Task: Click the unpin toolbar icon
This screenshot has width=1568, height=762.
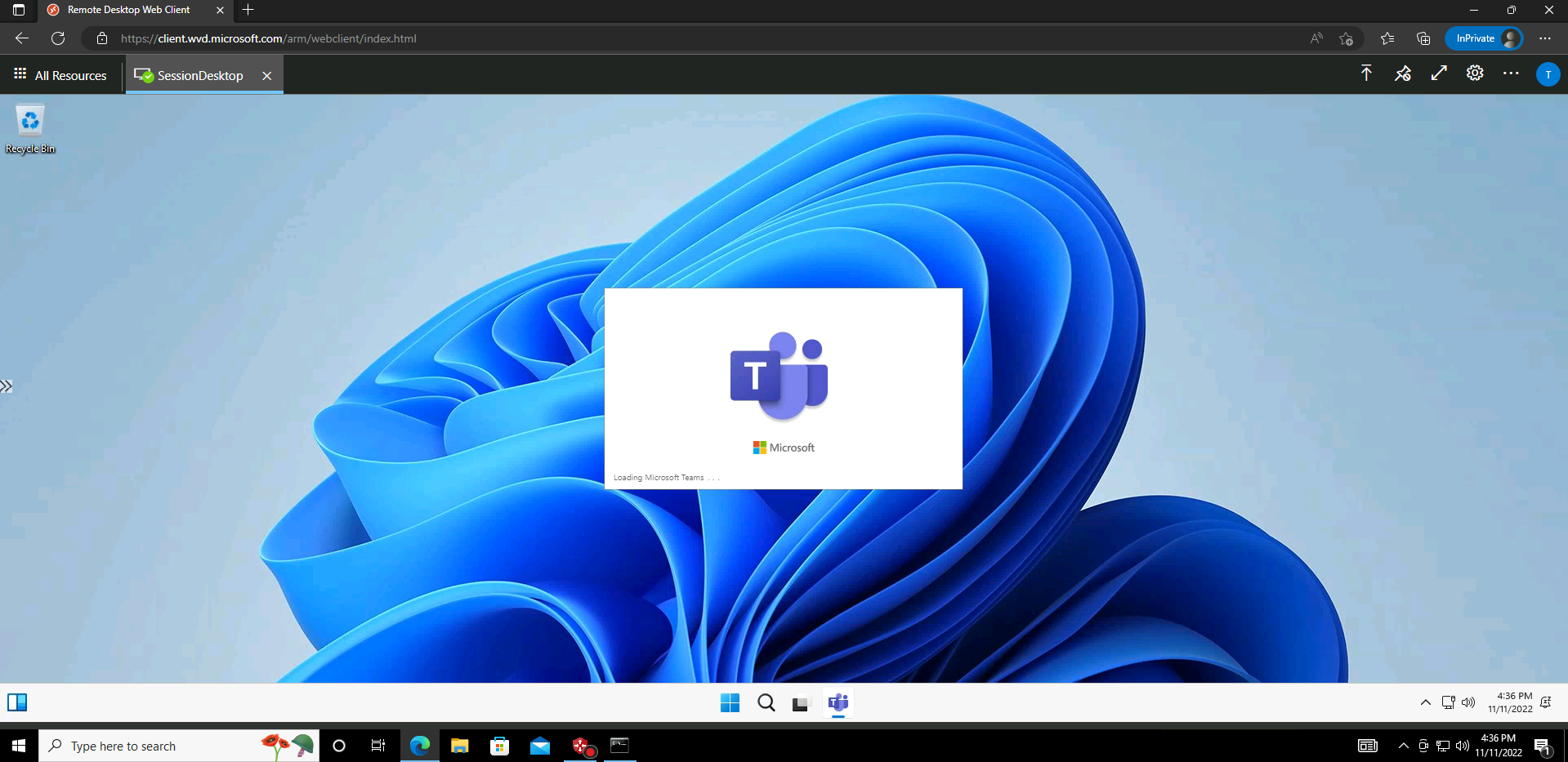Action: pos(1403,74)
